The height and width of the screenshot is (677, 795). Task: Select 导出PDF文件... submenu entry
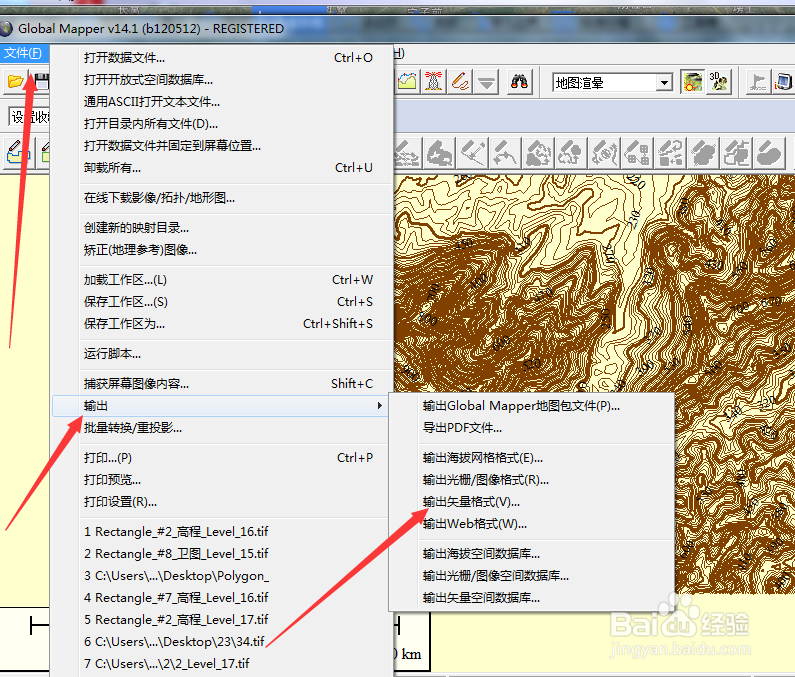click(x=531, y=427)
